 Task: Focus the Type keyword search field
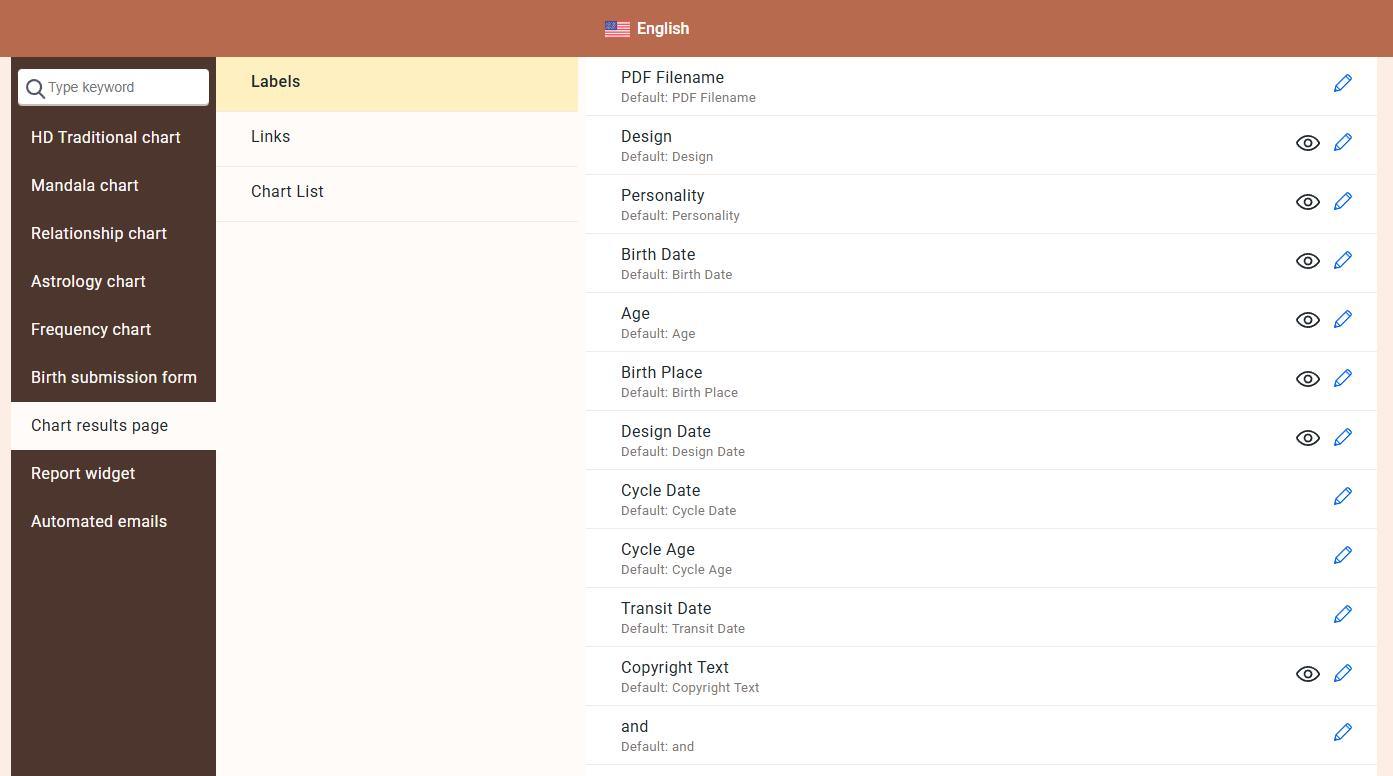pyautogui.click(x=124, y=88)
